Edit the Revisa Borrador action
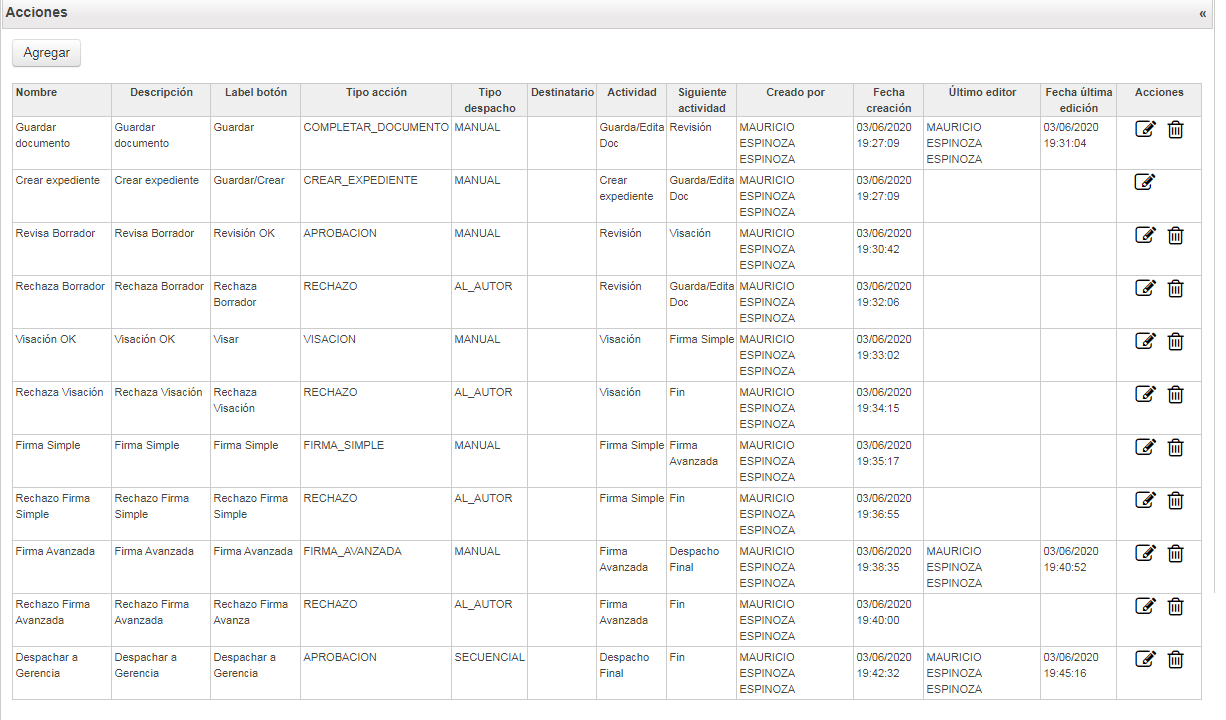Image resolution: width=1226 pixels, height=720 pixels. coord(1146,235)
